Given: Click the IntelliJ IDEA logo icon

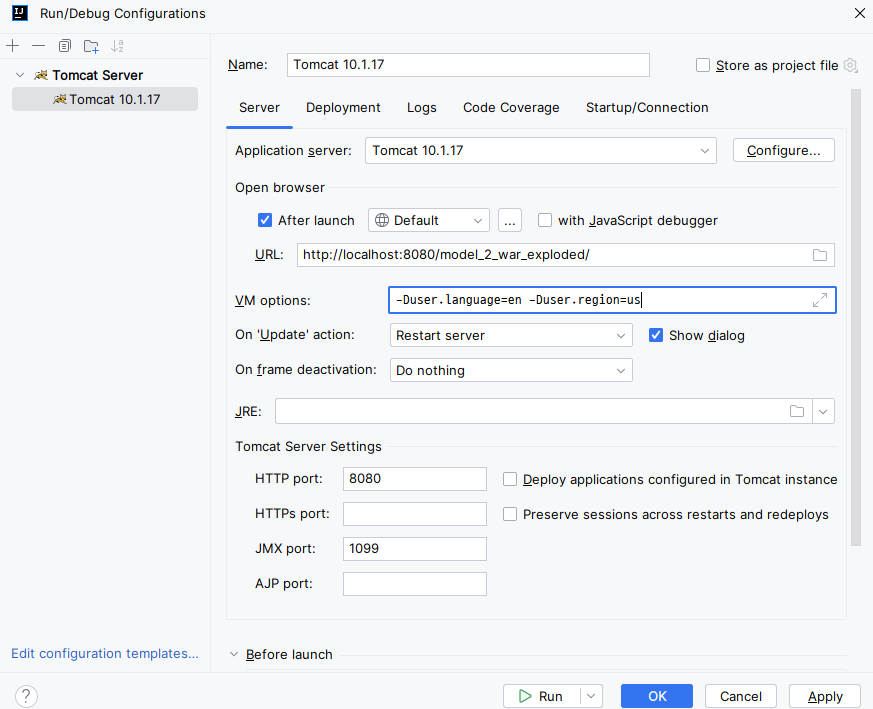Looking at the screenshot, I should point(20,13).
